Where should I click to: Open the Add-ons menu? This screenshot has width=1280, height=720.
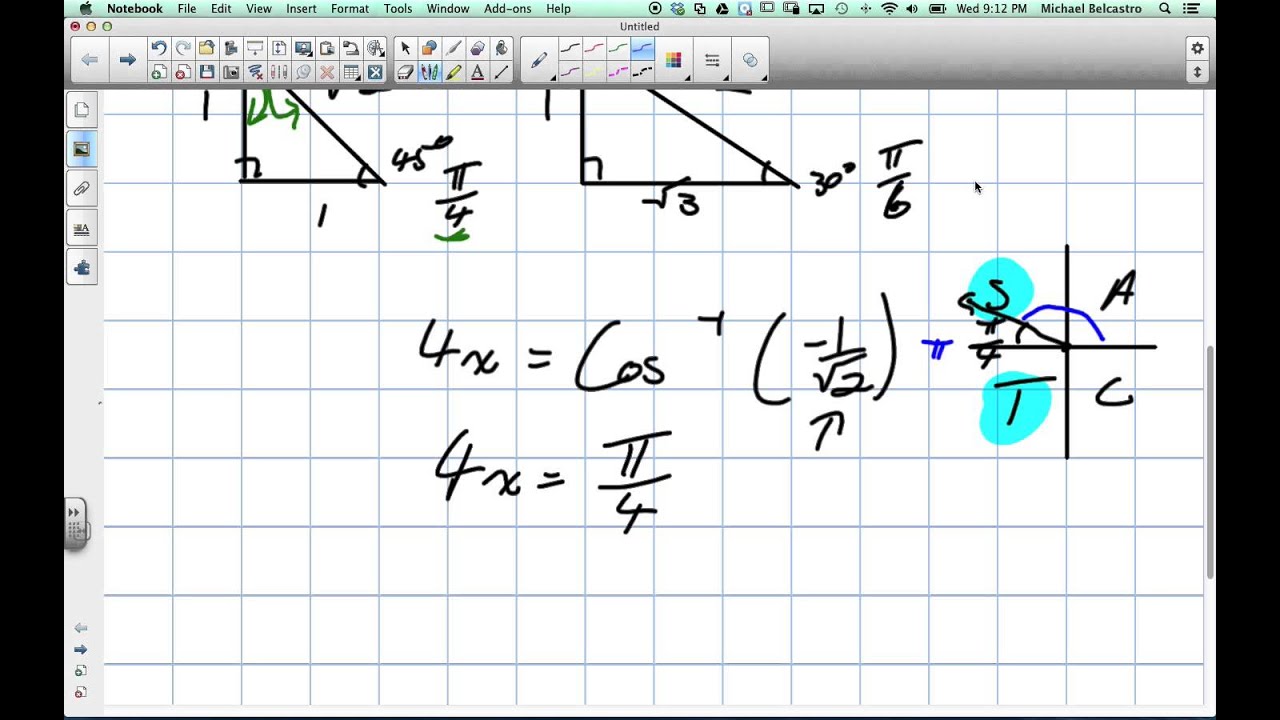[x=508, y=9]
